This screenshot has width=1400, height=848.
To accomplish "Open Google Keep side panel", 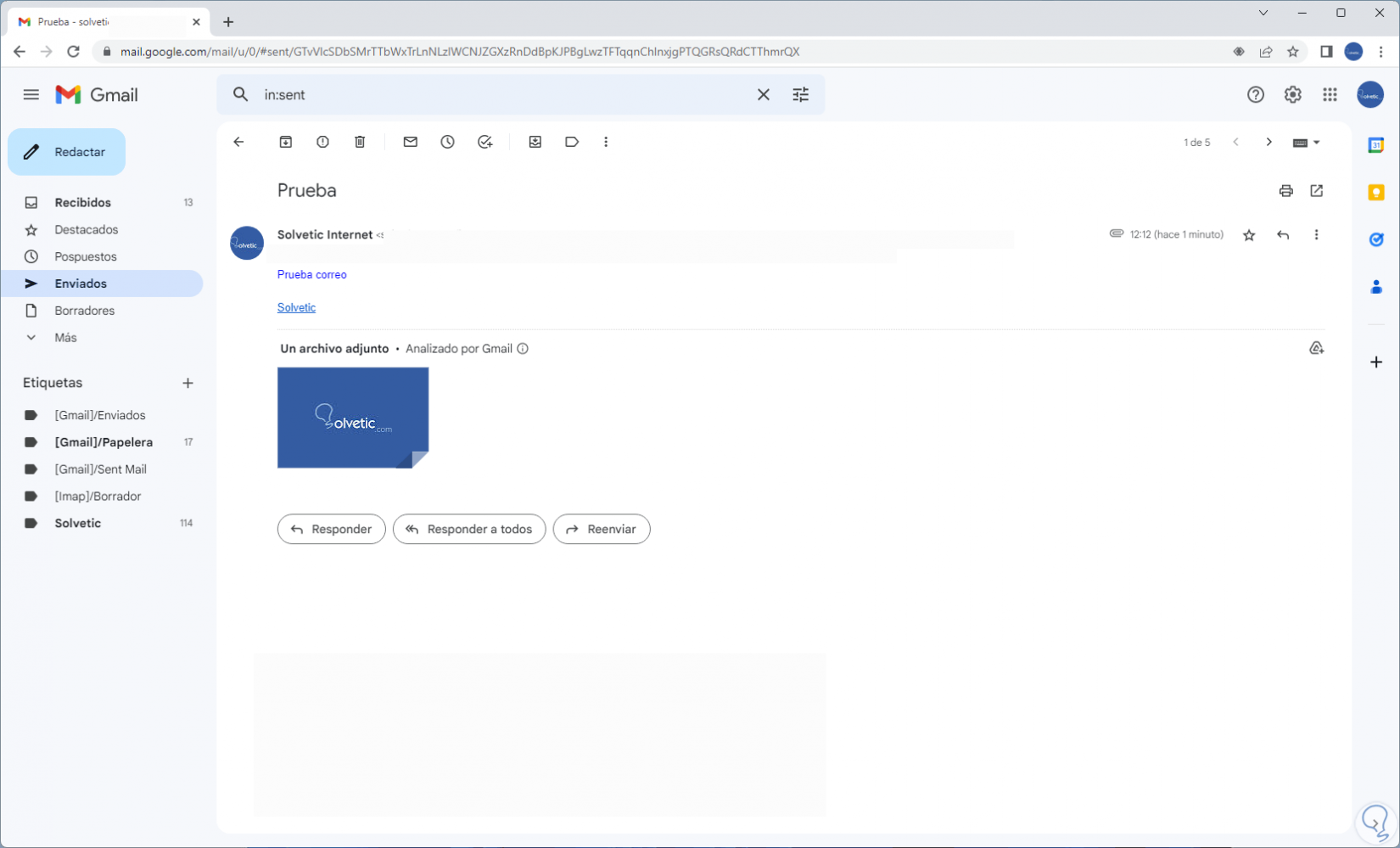I will [x=1376, y=193].
